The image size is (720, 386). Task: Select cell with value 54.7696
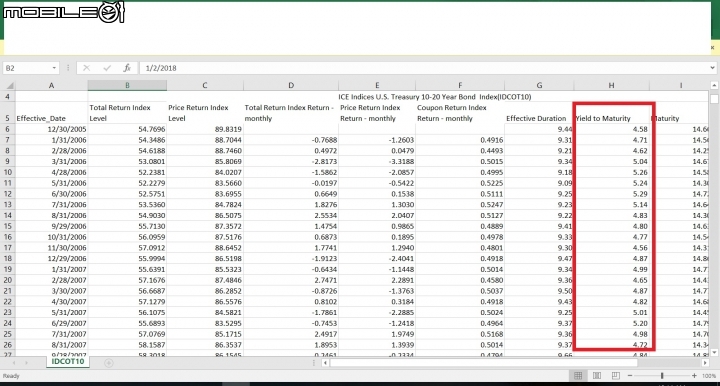point(127,129)
